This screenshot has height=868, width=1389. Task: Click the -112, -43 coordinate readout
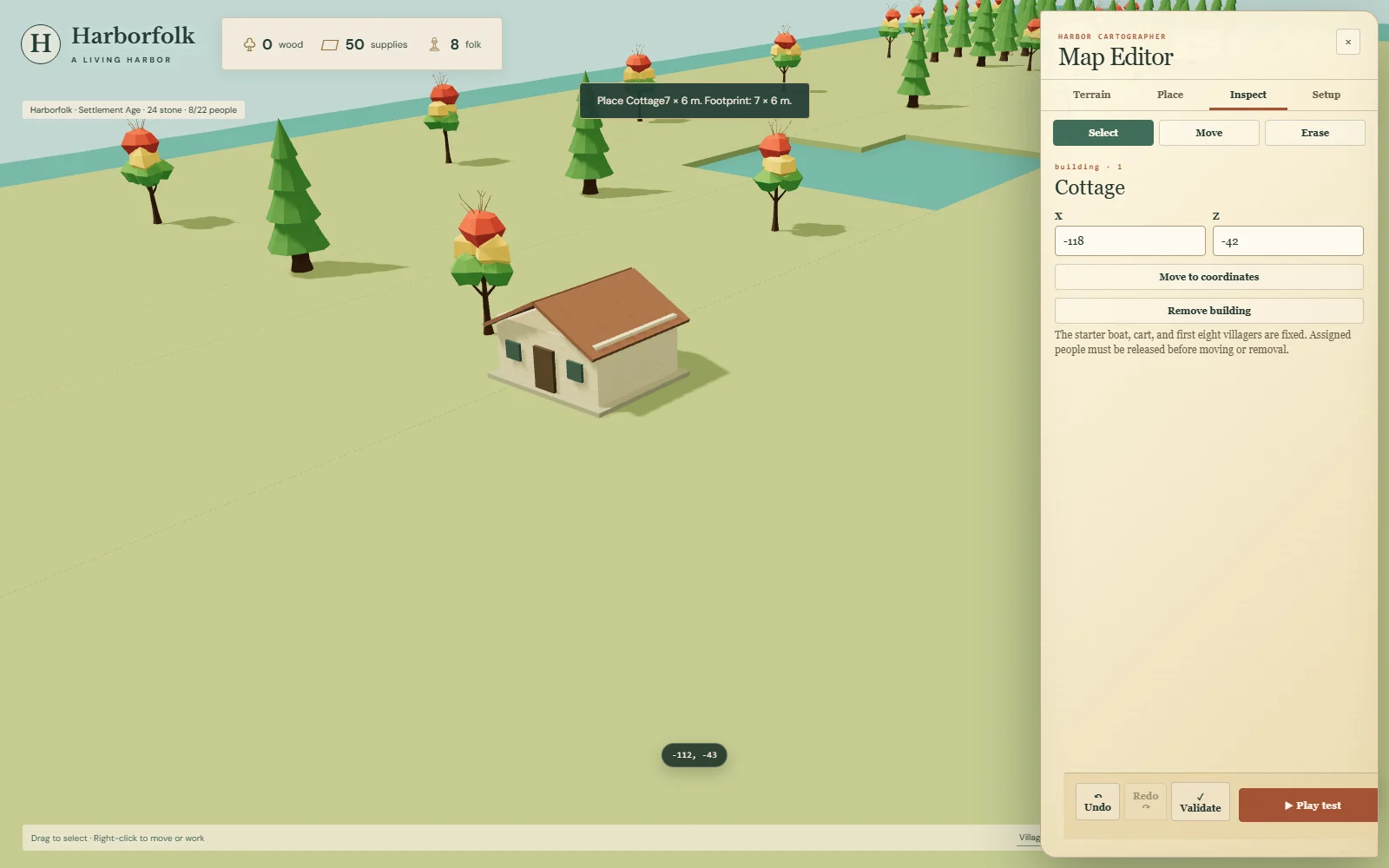694,755
